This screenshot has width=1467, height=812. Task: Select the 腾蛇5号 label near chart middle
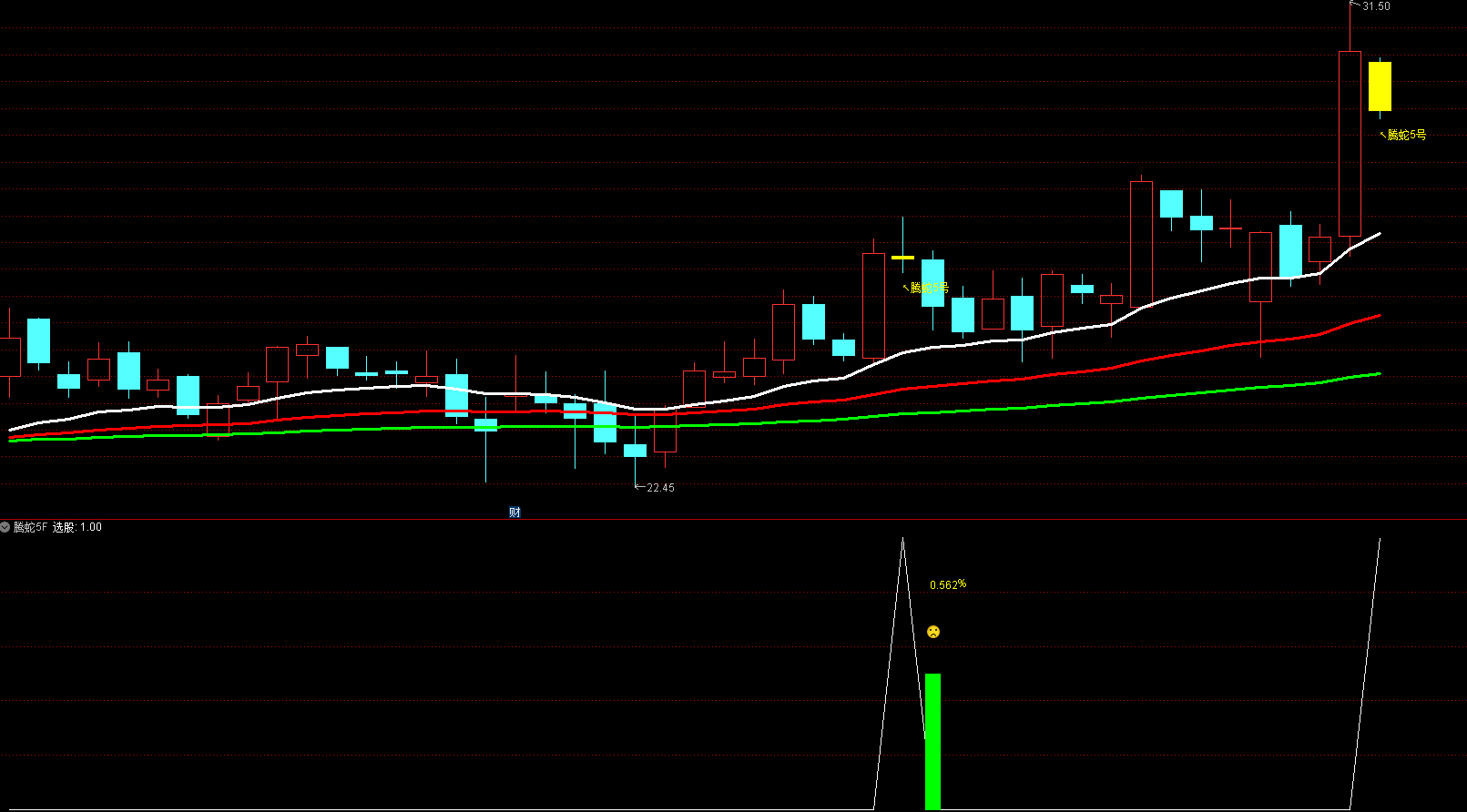coord(929,288)
